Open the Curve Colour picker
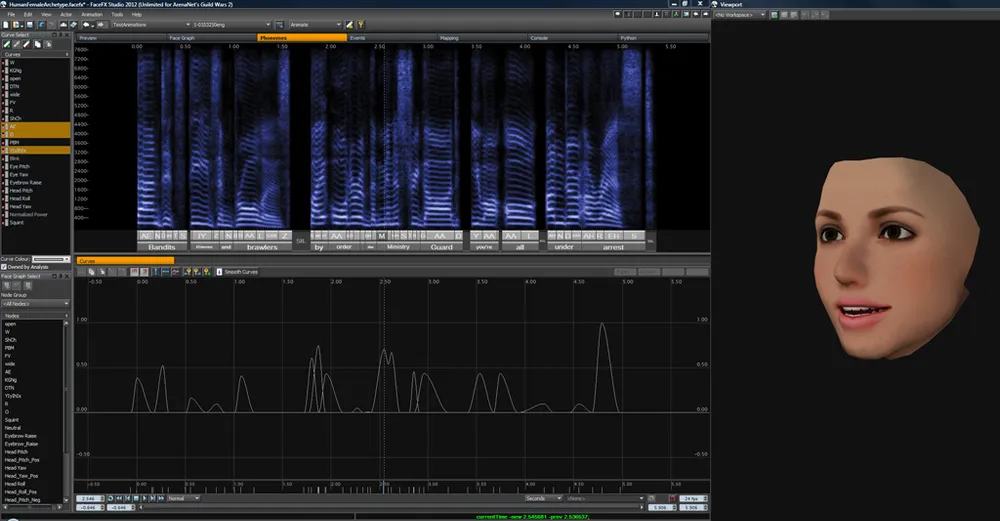Image resolution: width=1000 pixels, height=521 pixels. pos(52,259)
